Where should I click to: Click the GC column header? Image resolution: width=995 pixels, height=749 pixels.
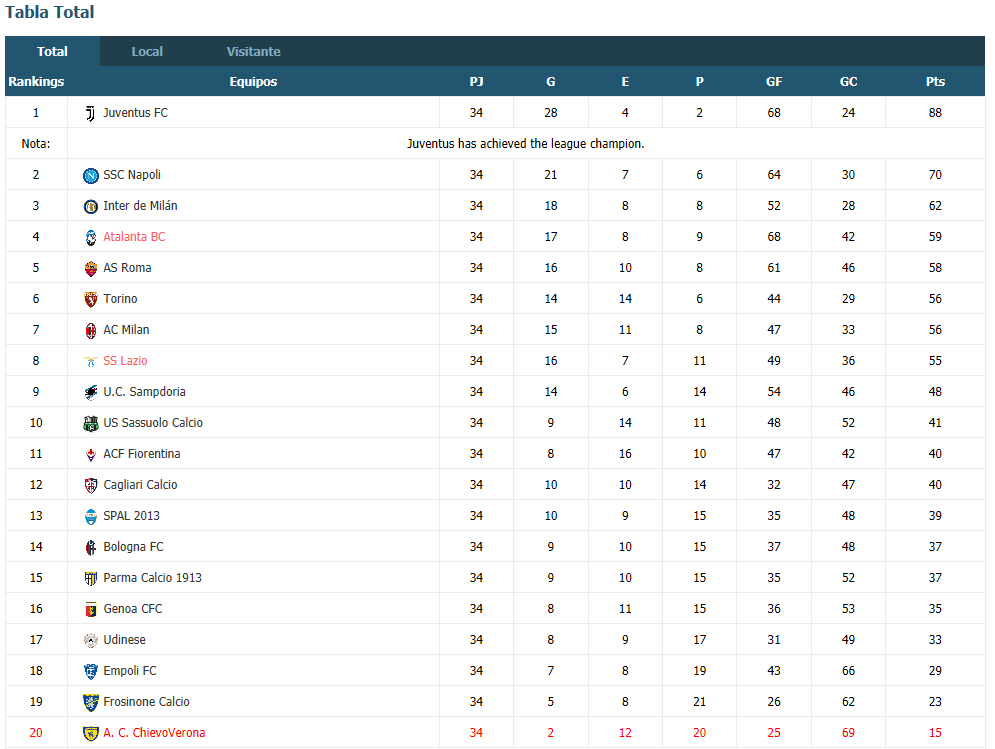click(848, 82)
